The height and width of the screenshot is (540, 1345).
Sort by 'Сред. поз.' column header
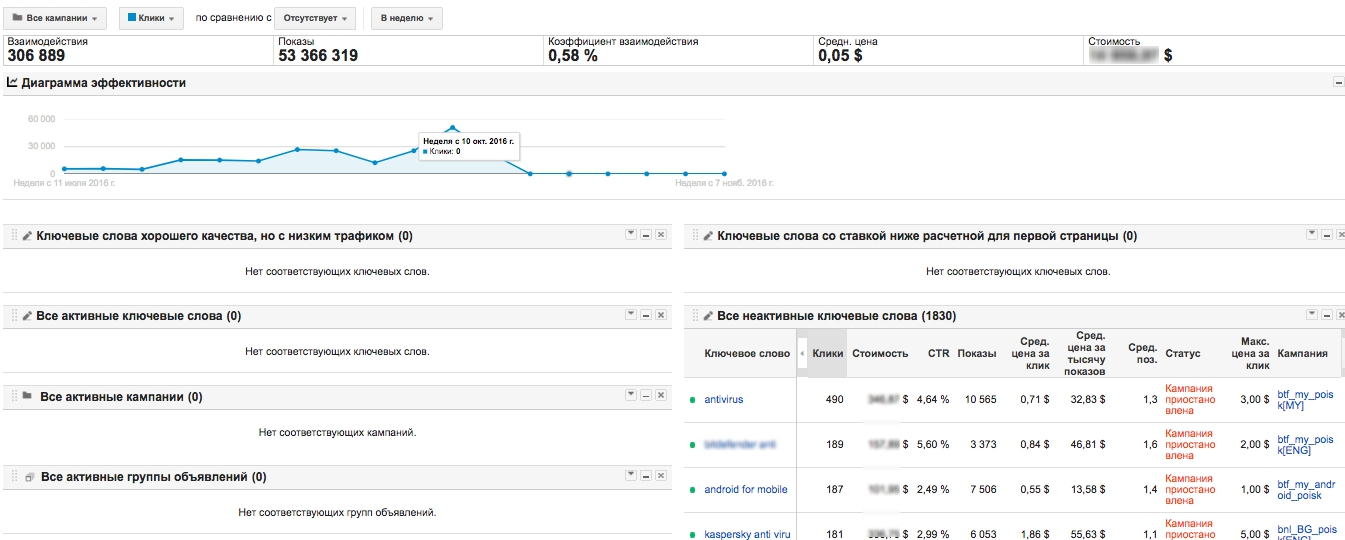click(1143, 353)
